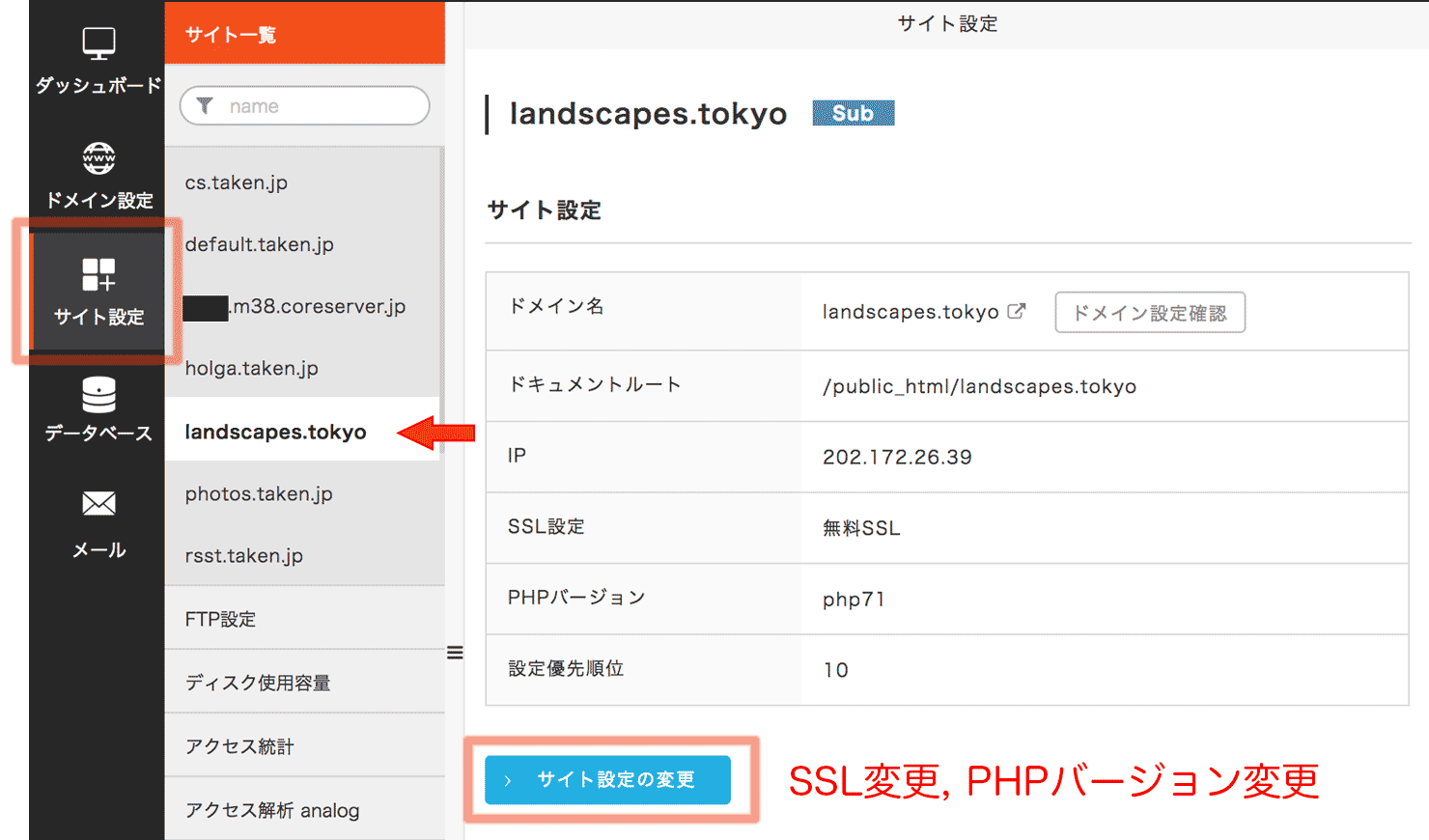Open the FTP設定 menu item
The height and width of the screenshot is (840, 1429).
[x=304, y=618]
